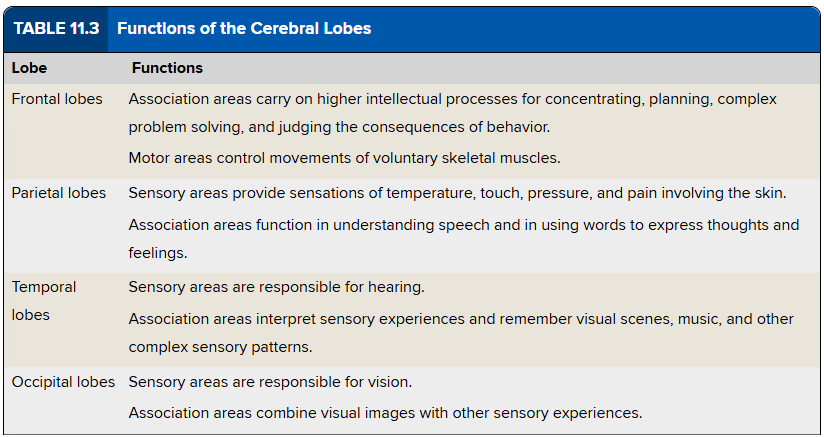Select the sentence about vision
824x437 pixels.
click(270, 382)
